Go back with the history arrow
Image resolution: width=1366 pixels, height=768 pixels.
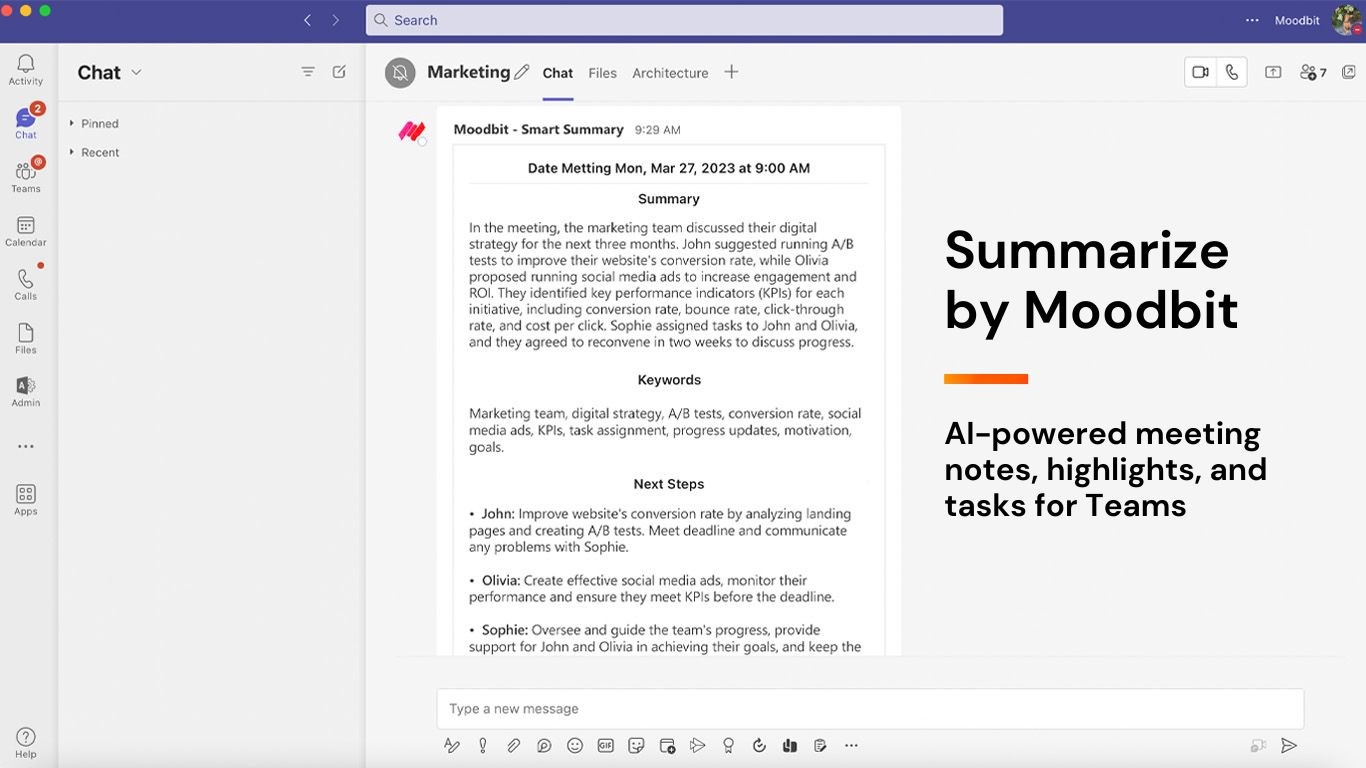pyautogui.click(x=307, y=20)
